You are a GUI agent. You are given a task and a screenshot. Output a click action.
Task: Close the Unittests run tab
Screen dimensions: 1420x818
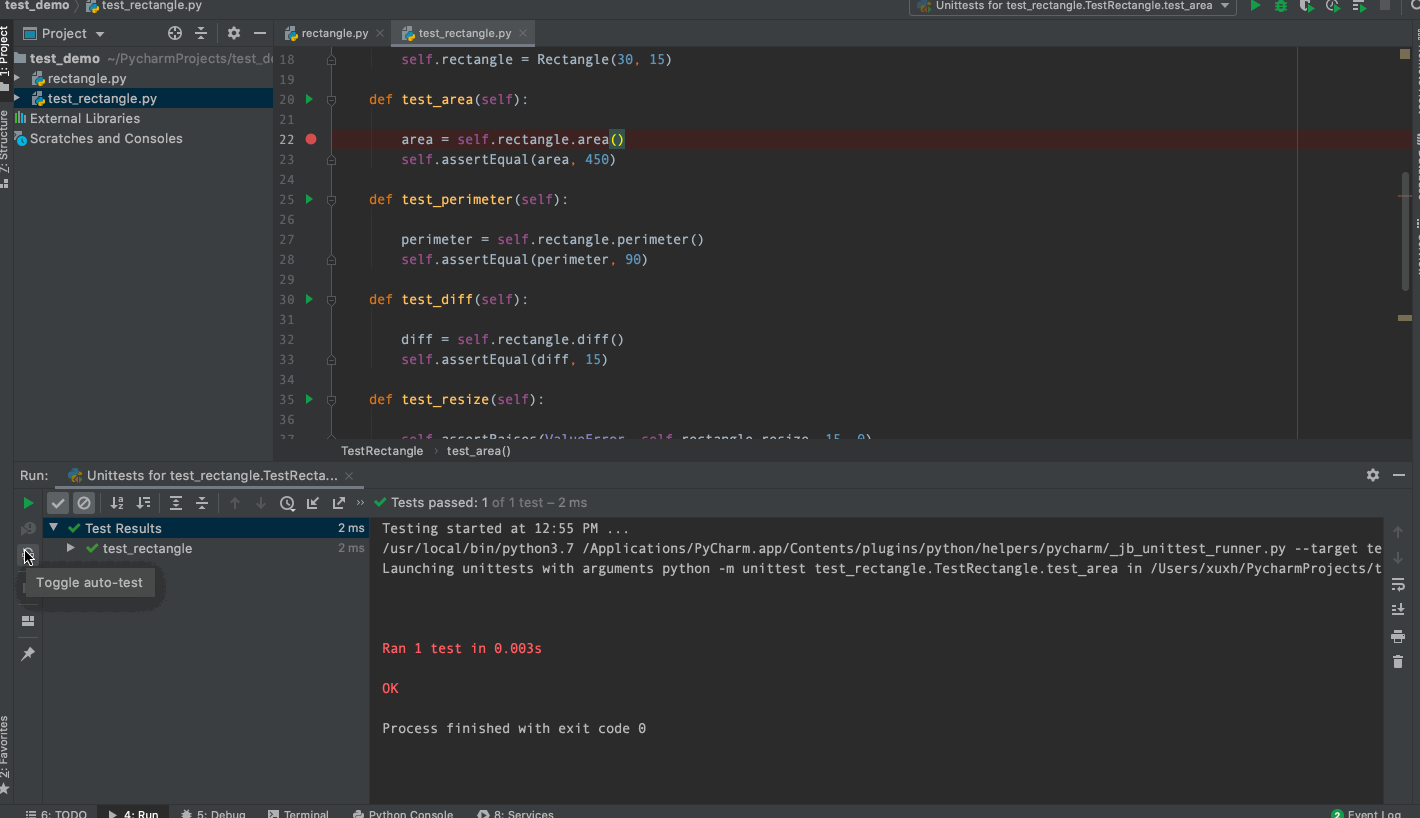tap(348, 476)
